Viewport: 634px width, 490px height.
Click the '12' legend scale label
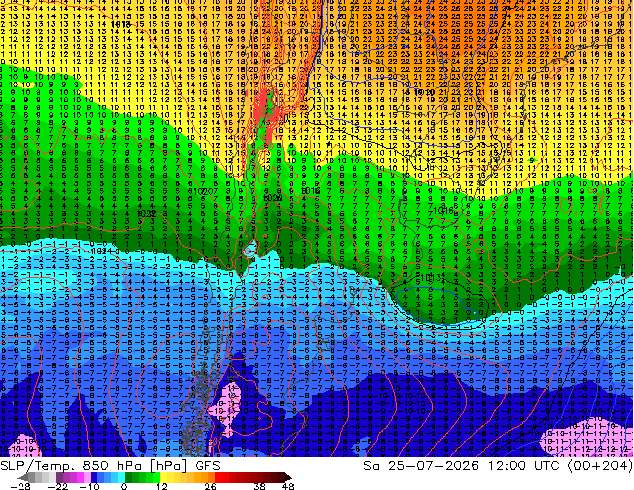point(162,486)
